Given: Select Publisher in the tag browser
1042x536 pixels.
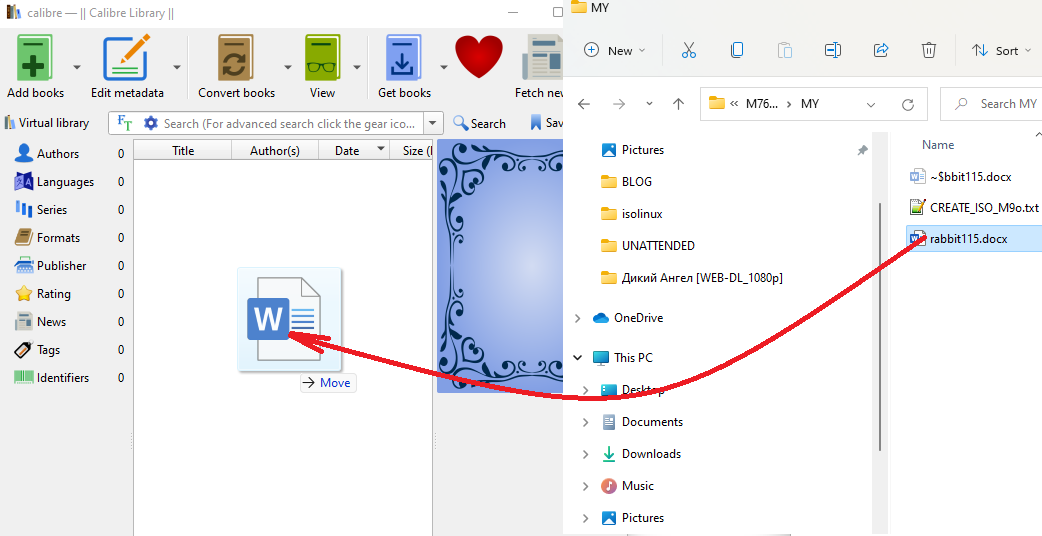Looking at the screenshot, I should click(x=61, y=266).
